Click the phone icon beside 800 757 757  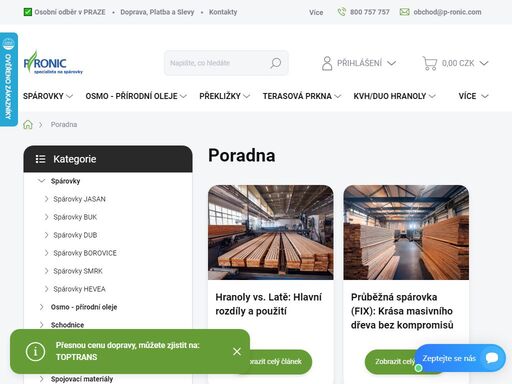[341, 12]
